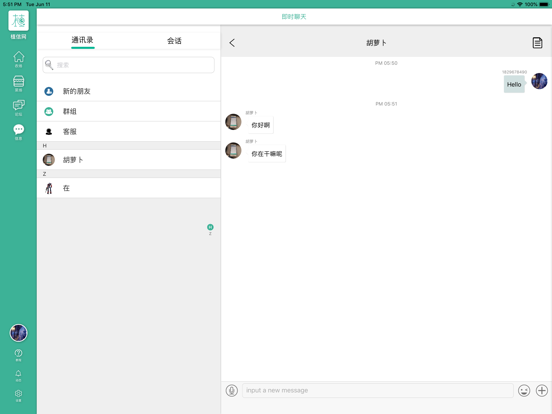Click the 你好啊 message bubble

click(261, 125)
